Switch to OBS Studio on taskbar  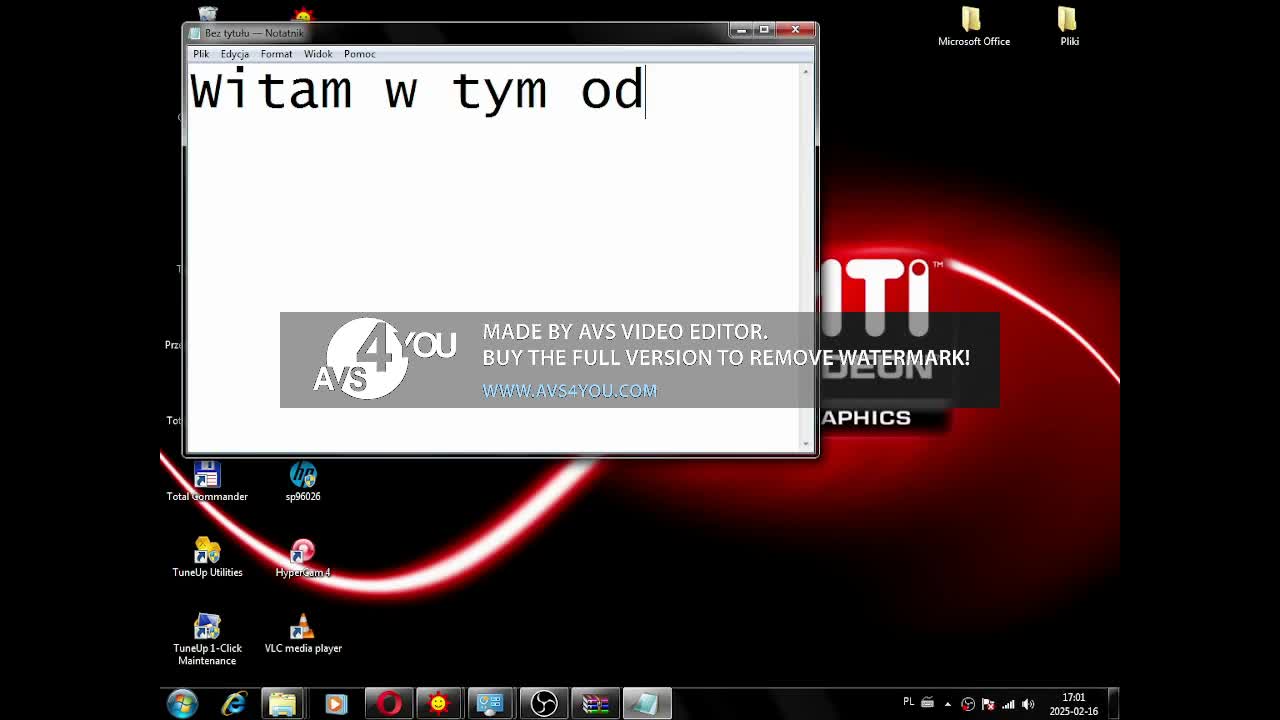[x=543, y=704]
